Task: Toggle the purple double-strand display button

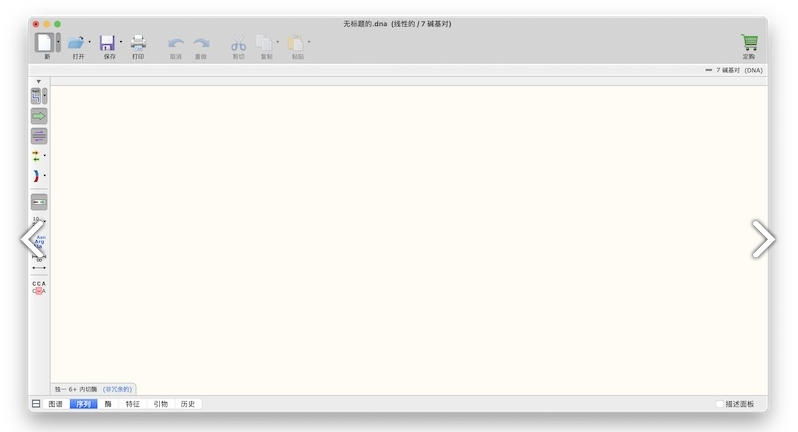Action: click(x=39, y=136)
